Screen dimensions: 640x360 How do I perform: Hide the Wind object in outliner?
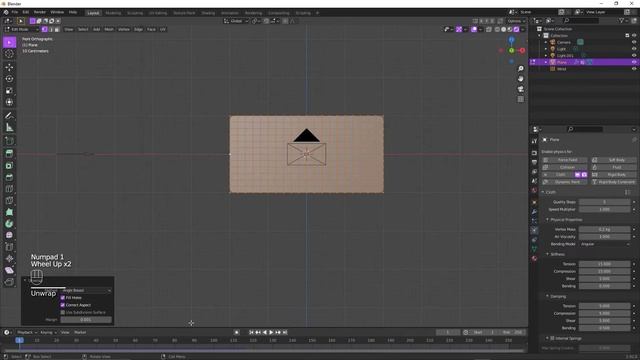634,69
